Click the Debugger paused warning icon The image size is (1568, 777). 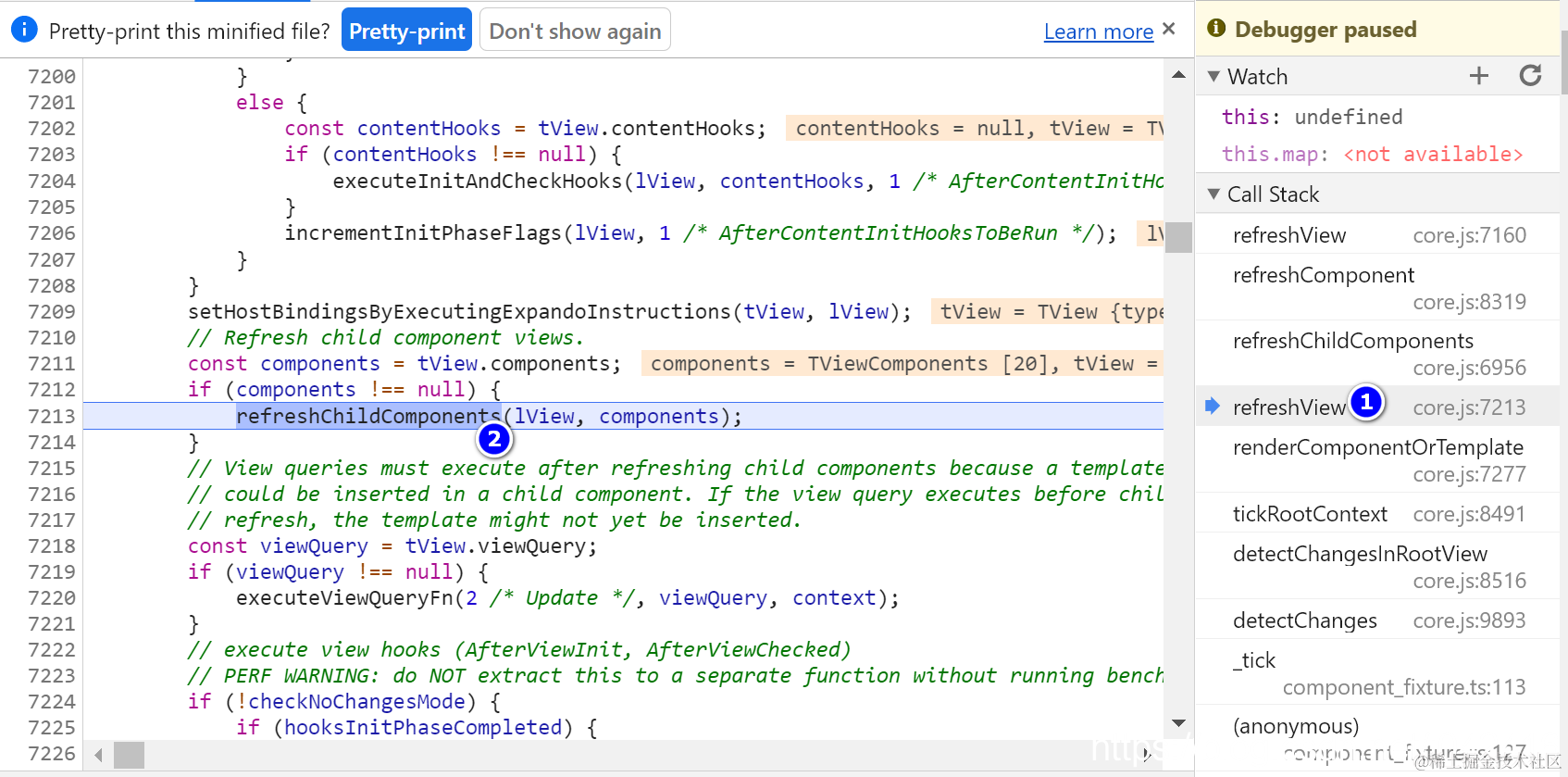tap(1216, 29)
